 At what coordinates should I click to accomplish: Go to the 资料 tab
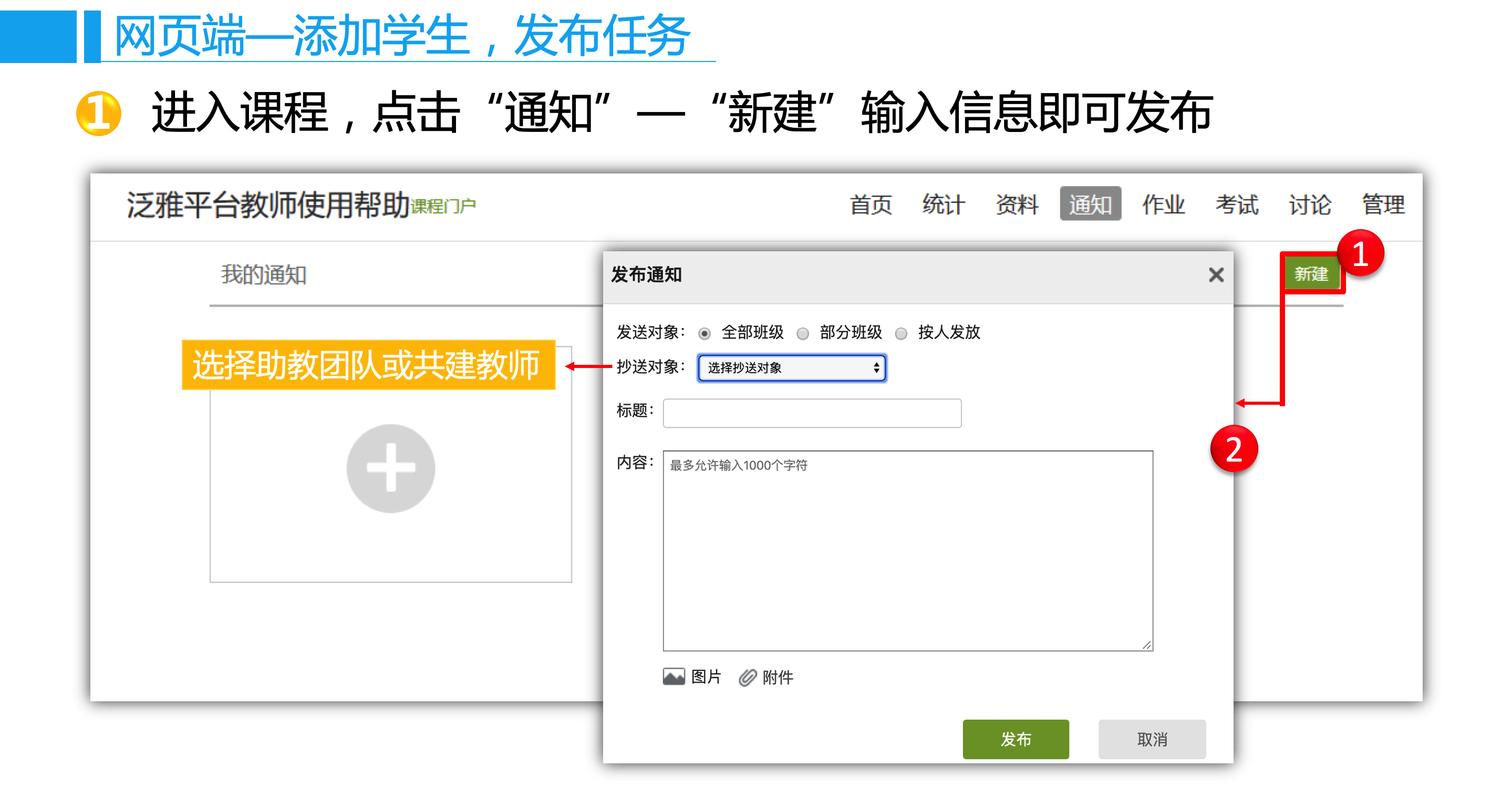pyautogui.click(x=1017, y=204)
